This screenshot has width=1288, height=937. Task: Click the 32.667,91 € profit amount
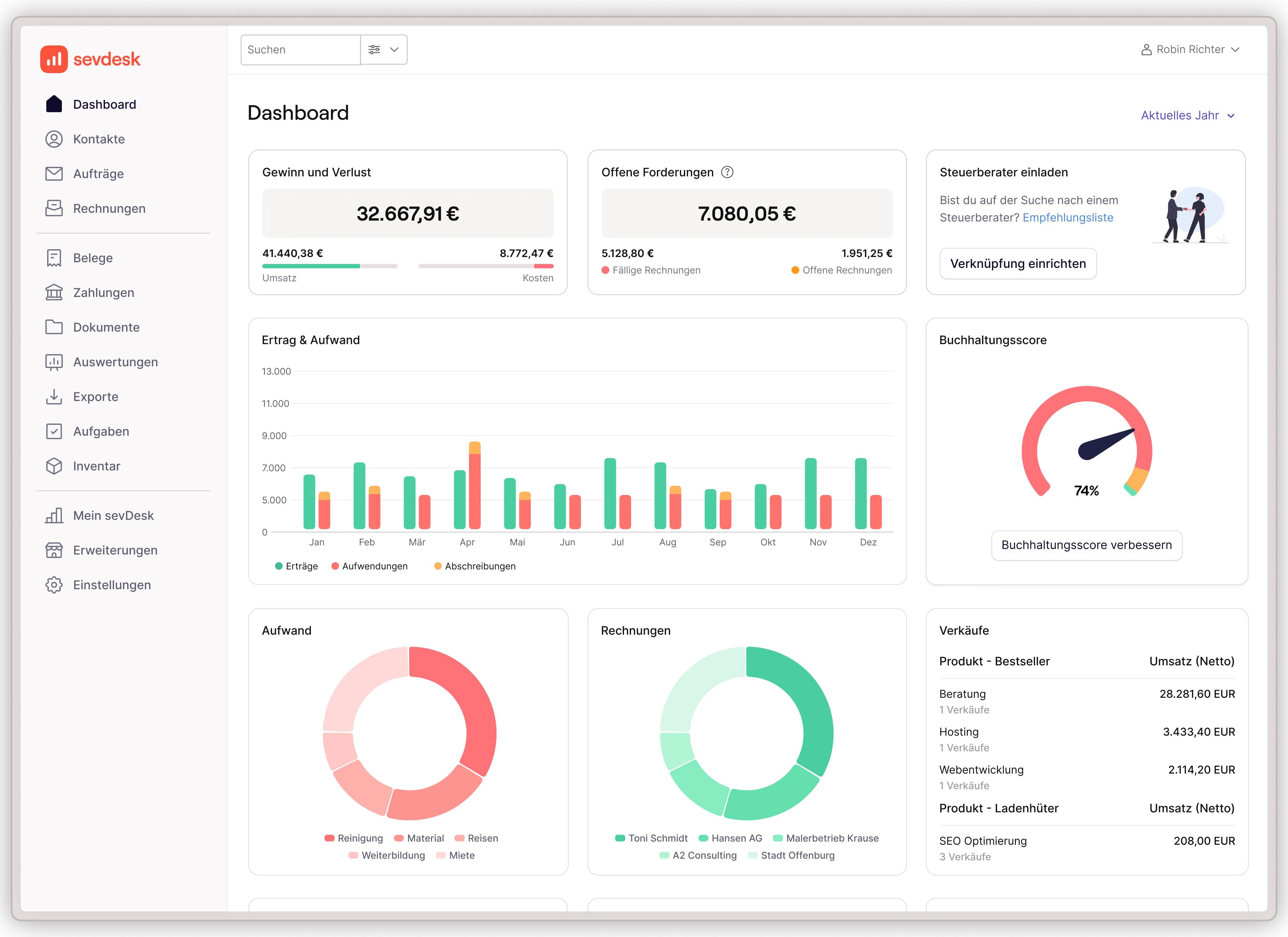[408, 214]
